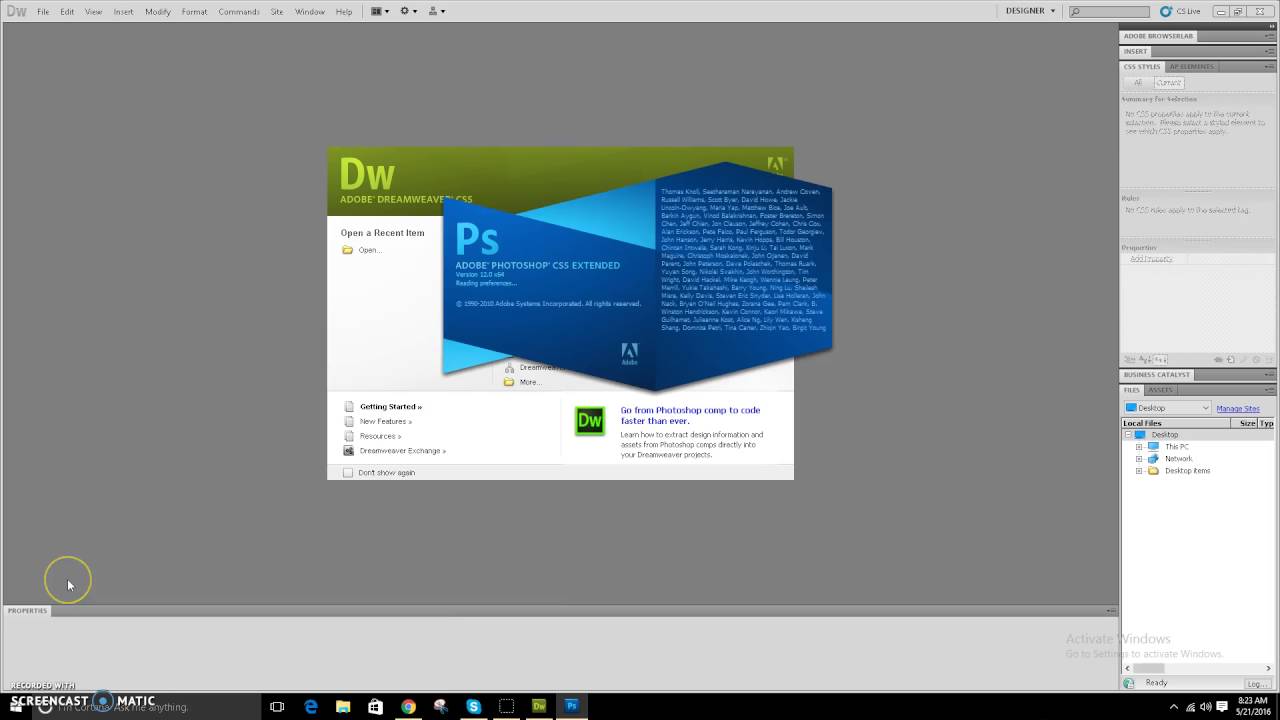1280x720 pixels.
Task: Click the Resources page icon
Action: coord(349,436)
